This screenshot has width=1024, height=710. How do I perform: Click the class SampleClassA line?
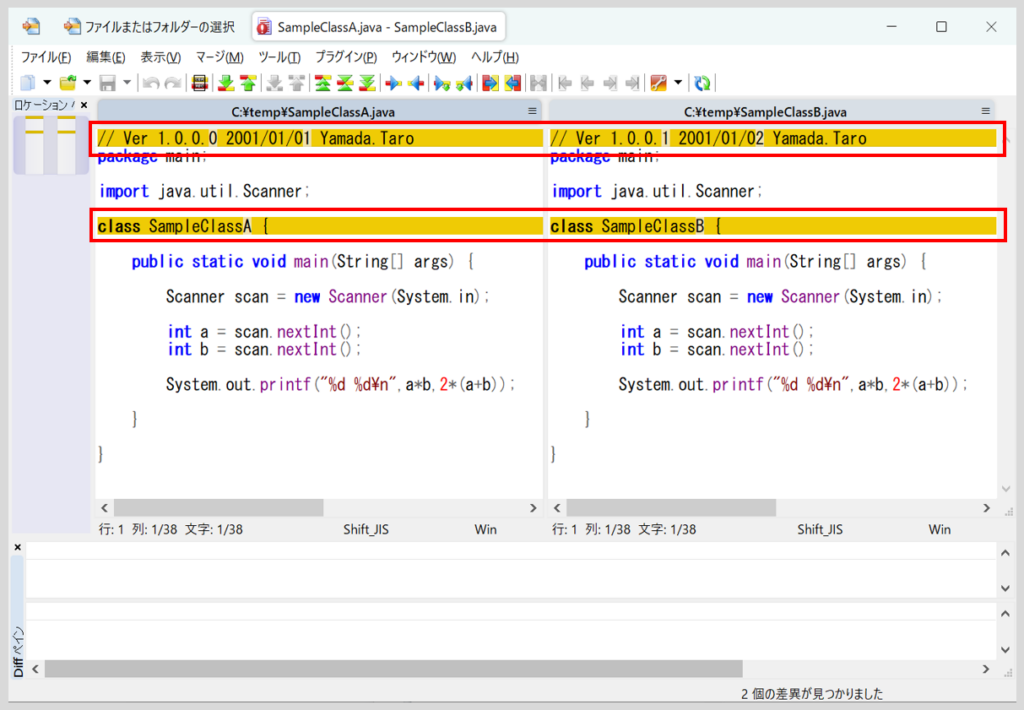[x=320, y=226]
